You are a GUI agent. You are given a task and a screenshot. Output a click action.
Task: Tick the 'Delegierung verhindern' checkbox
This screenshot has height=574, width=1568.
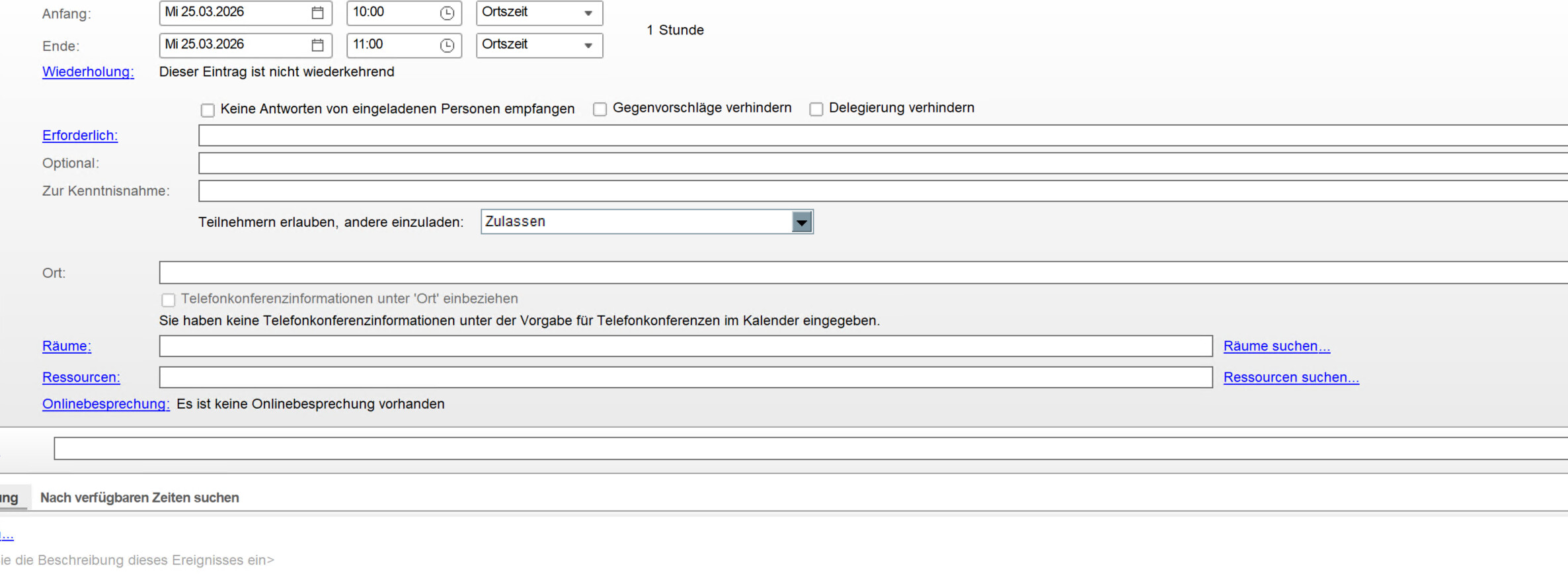(816, 109)
